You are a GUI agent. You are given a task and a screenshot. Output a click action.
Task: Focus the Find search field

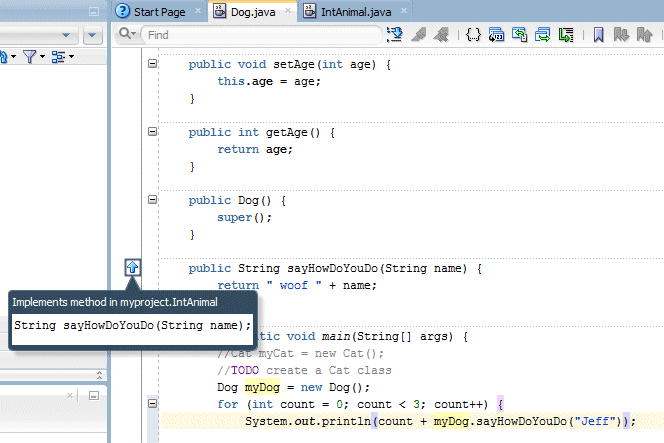click(x=261, y=35)
